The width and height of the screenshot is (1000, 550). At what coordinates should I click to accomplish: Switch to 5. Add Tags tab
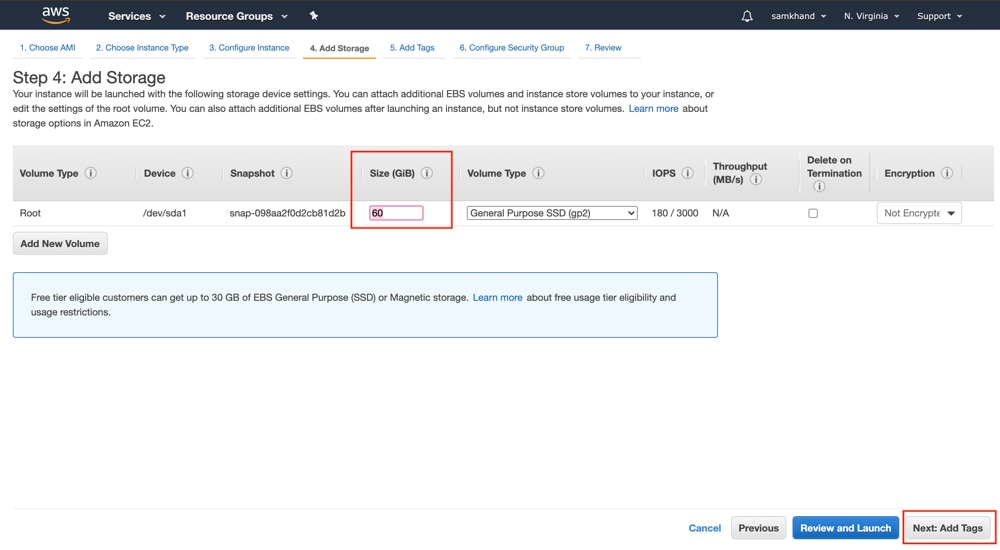412,48
